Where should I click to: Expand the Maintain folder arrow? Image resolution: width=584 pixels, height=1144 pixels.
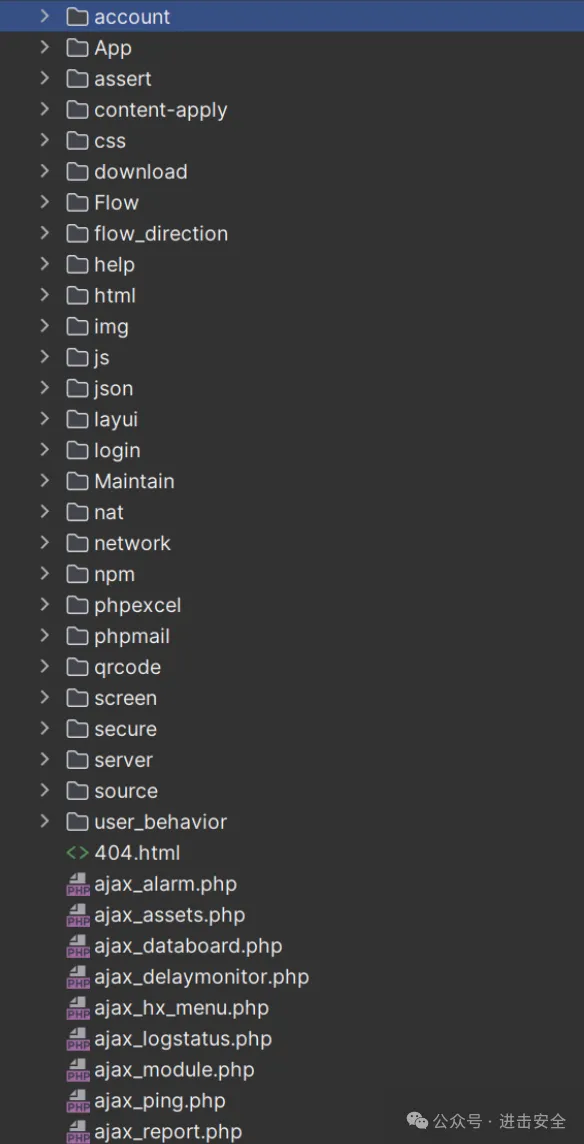pos(45,481)
